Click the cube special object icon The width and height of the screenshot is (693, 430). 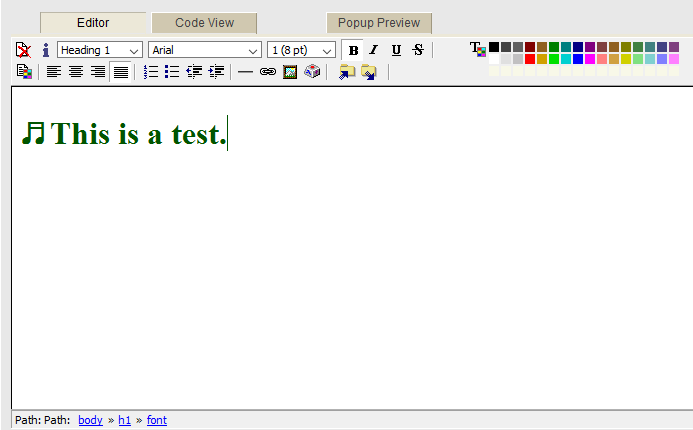(312, 71)
